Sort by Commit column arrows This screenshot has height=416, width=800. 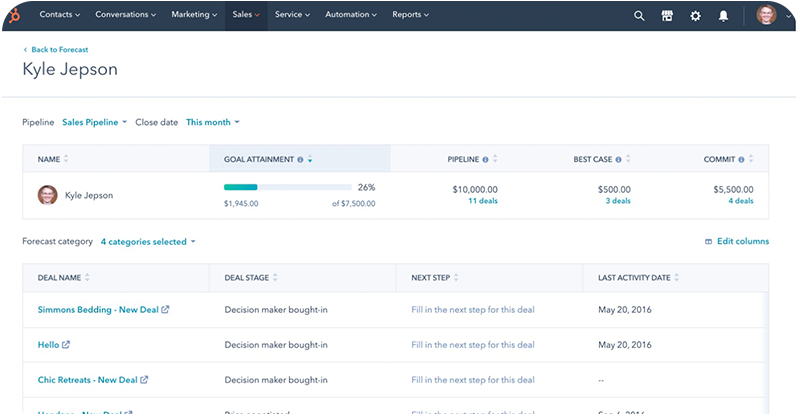(751, 159)
